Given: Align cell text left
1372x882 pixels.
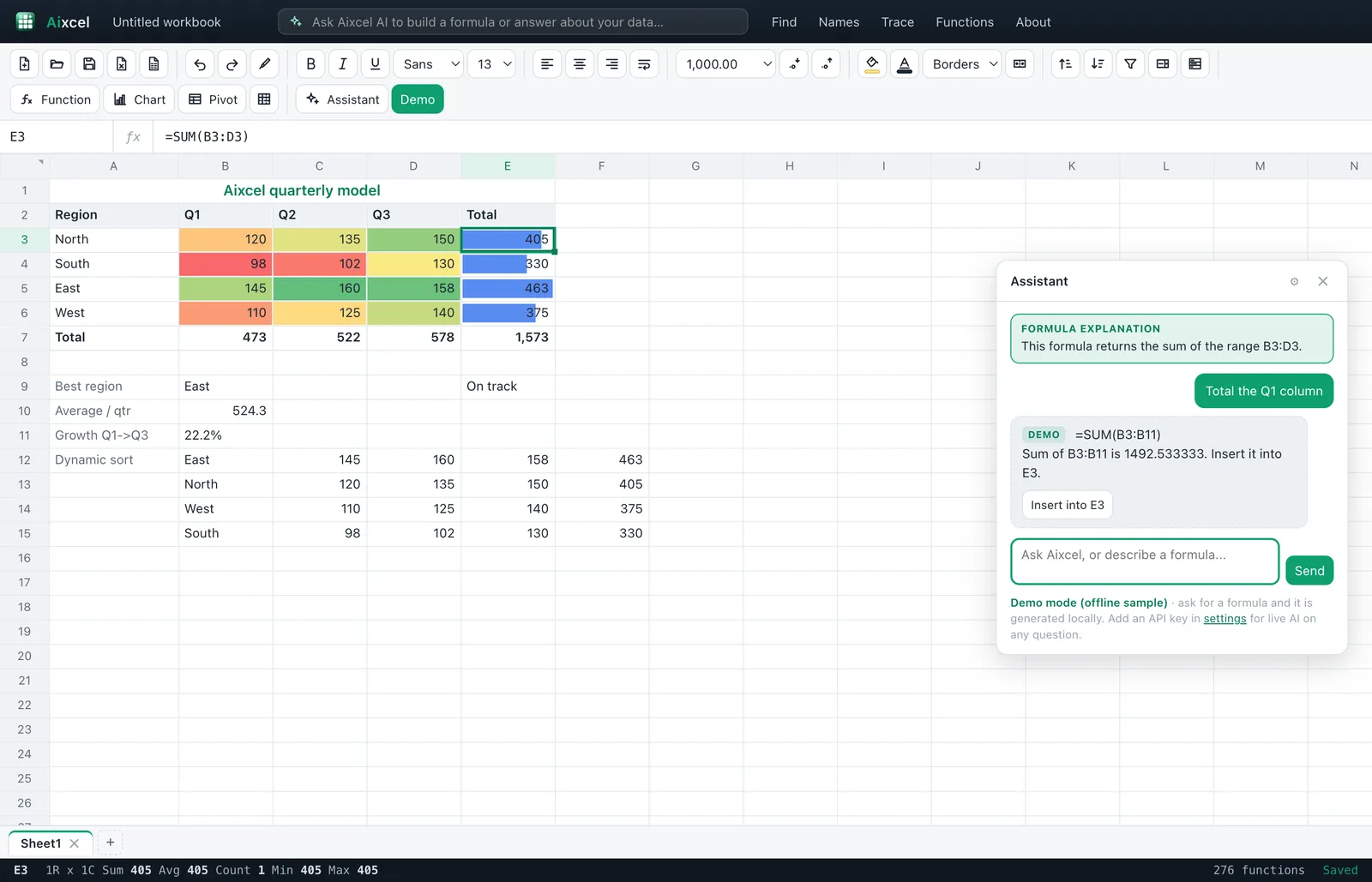Looking at the screenshot, I should point(547,64).
